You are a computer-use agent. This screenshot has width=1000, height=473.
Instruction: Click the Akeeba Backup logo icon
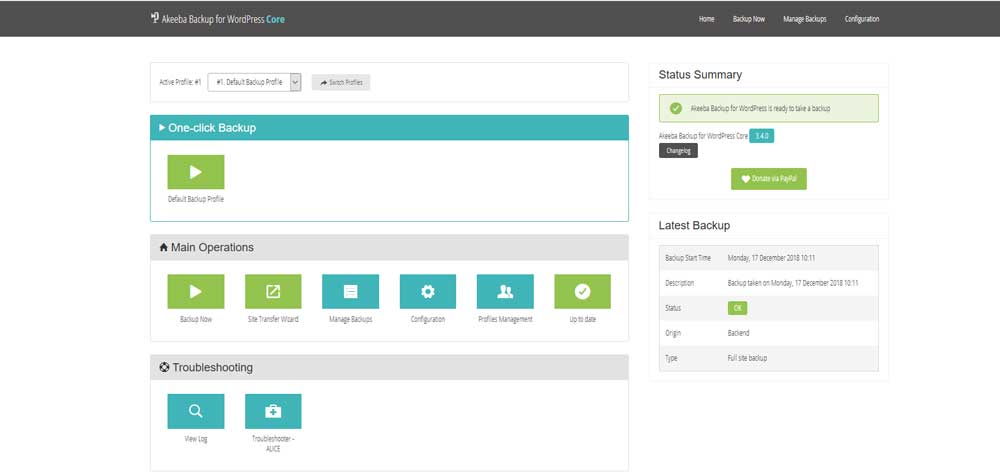(x=154, y=18)
